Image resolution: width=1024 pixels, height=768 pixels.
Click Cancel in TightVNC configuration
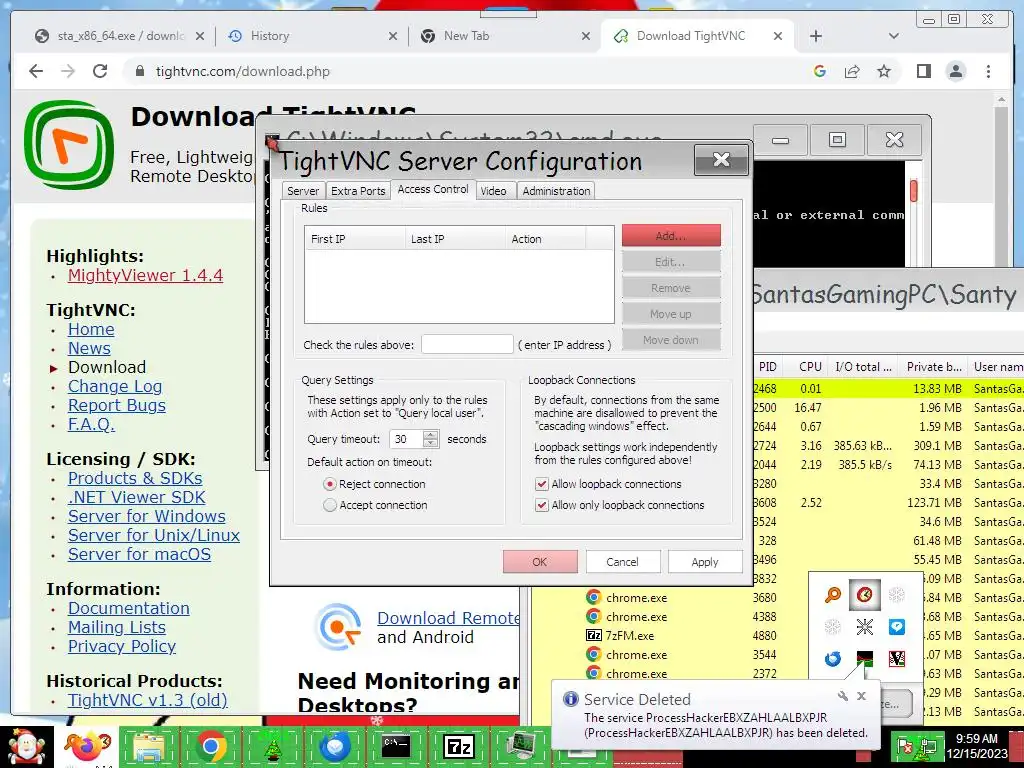[x=622, y=562]
